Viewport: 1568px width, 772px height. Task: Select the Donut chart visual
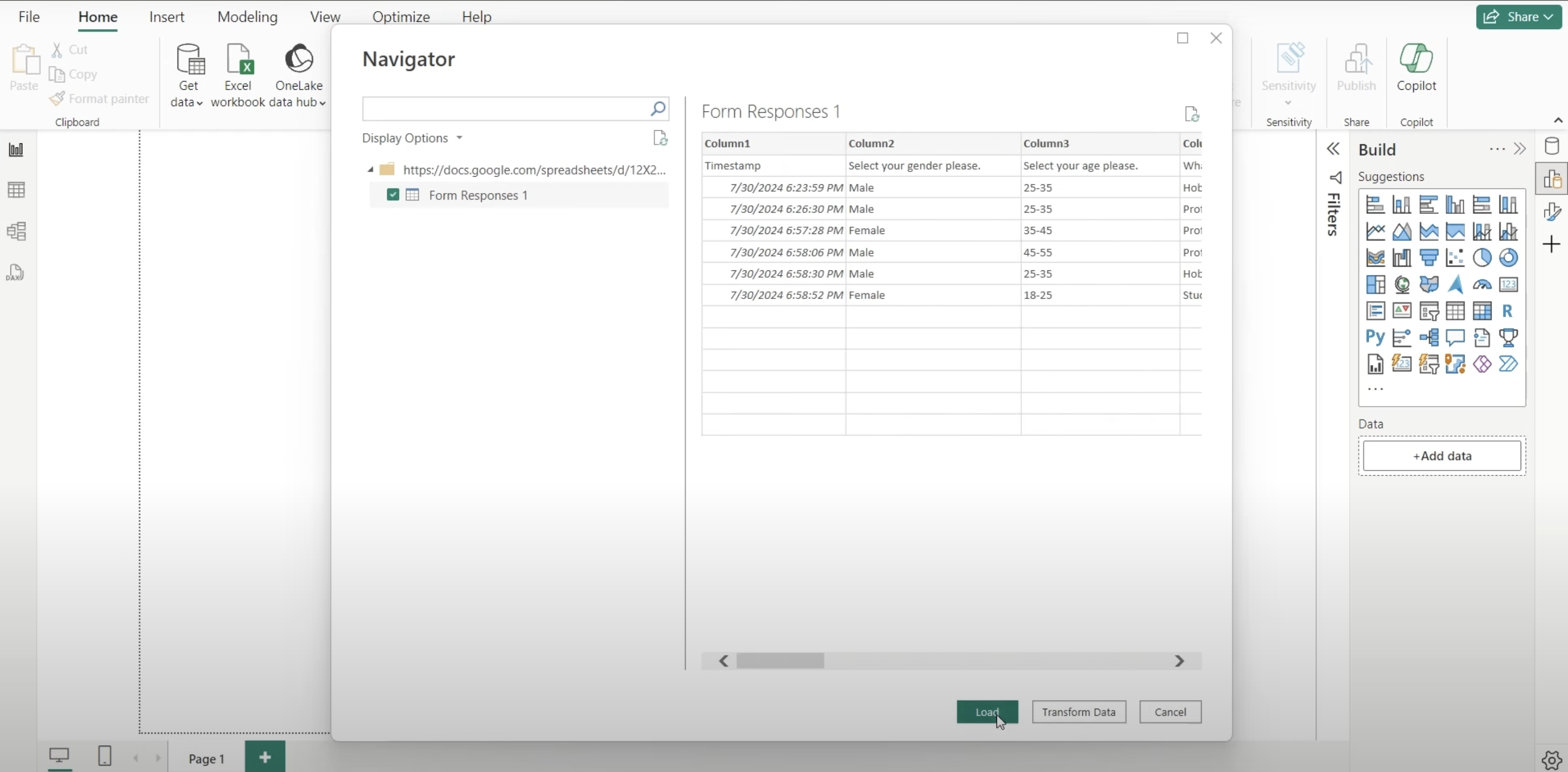[x=1508, y=258]
